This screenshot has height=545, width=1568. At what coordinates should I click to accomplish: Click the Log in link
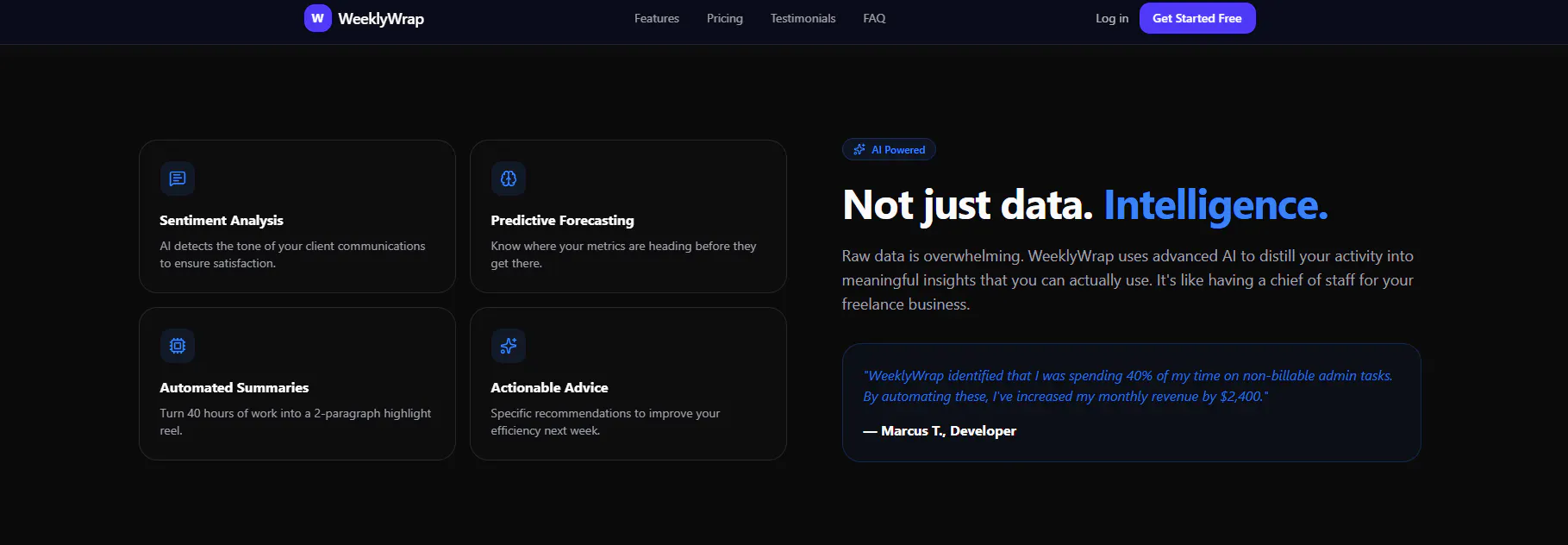[x=1112, y=18]
